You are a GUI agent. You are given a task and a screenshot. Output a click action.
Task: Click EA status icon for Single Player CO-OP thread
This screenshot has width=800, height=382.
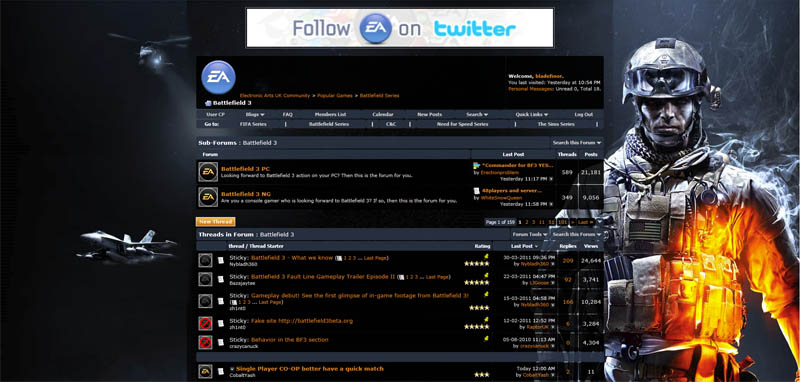coord(205,371)
